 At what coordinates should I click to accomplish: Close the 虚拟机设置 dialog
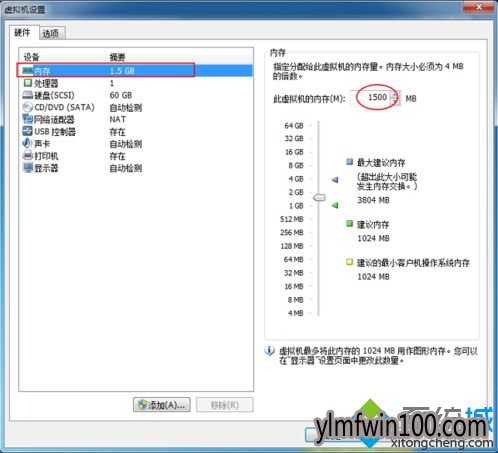479,7
